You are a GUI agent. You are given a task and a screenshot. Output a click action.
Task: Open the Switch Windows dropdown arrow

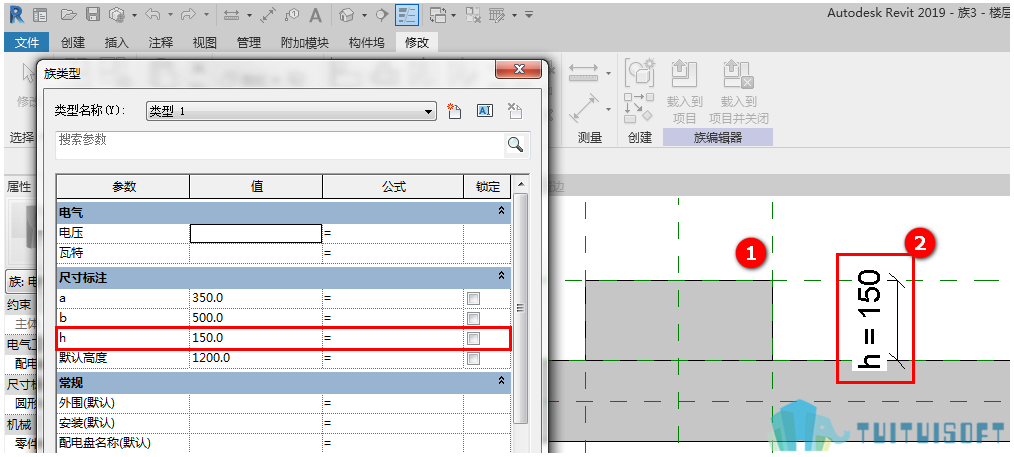coord(453,15)
